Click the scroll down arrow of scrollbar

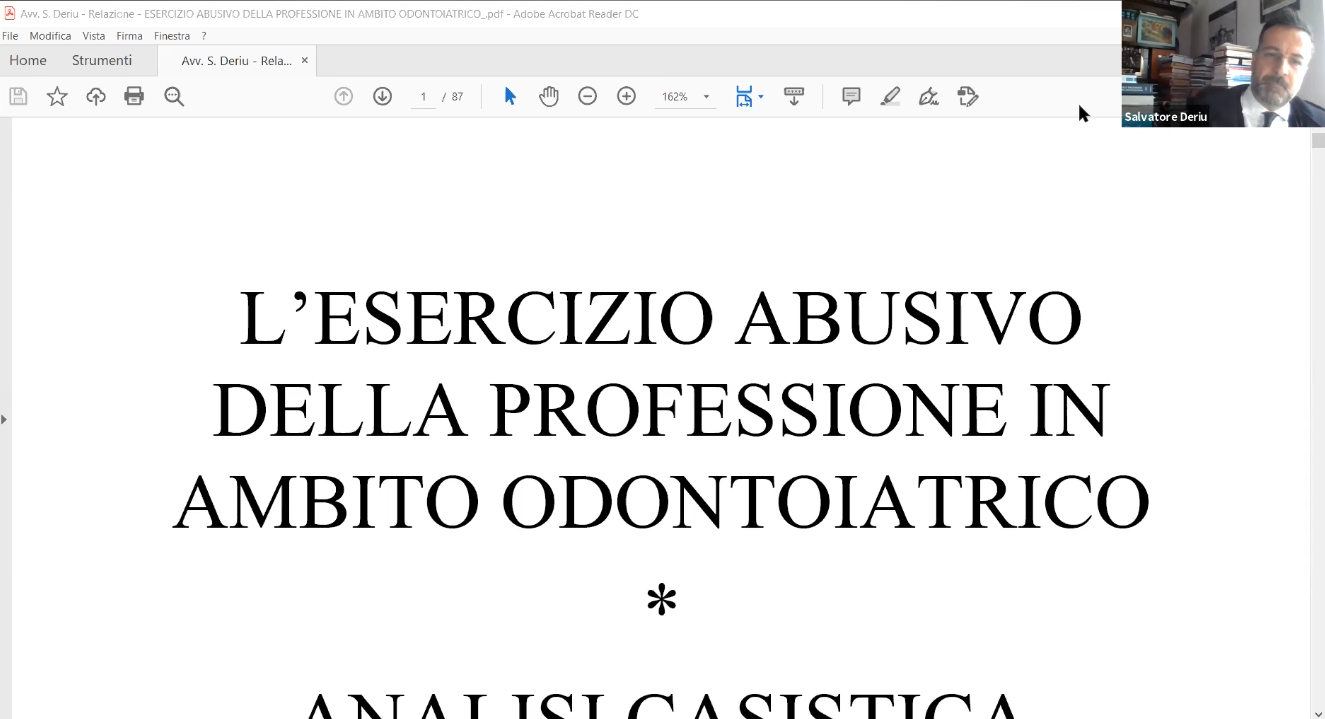(x=1318, y=712)
